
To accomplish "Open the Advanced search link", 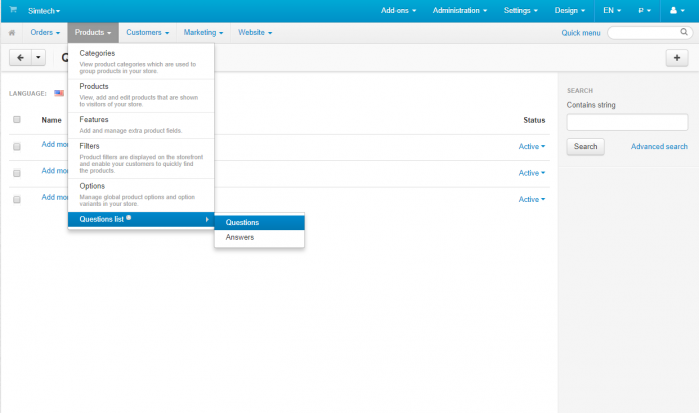I will tap(659, 146).
